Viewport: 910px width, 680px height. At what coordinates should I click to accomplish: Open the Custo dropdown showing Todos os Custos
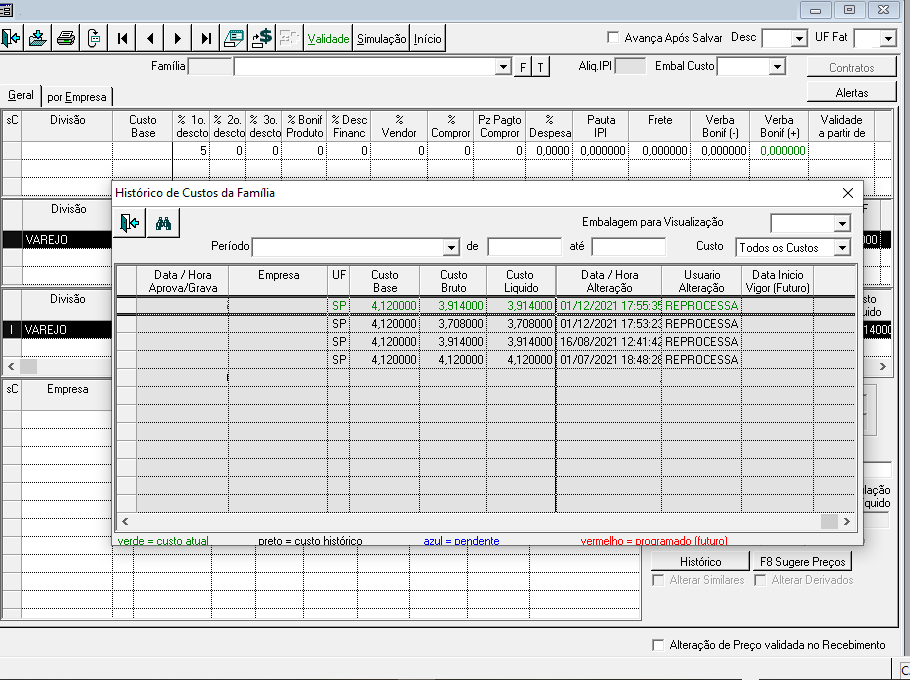(x=842, y=247)
